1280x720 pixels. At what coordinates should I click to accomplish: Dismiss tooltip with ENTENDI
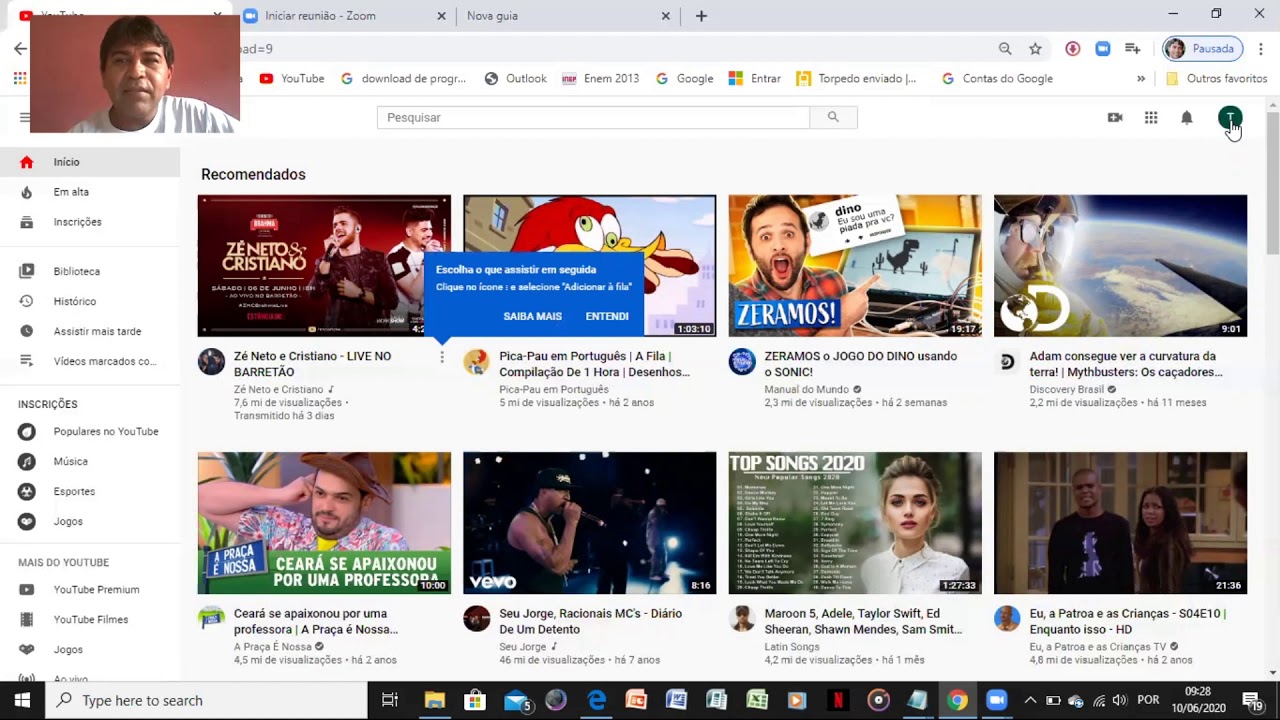(x=607, y=316)
